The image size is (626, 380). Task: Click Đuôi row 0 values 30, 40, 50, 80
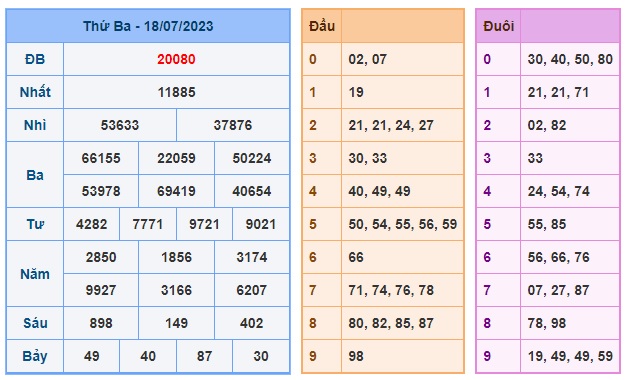pyautogui.click(x=570, y=59)
